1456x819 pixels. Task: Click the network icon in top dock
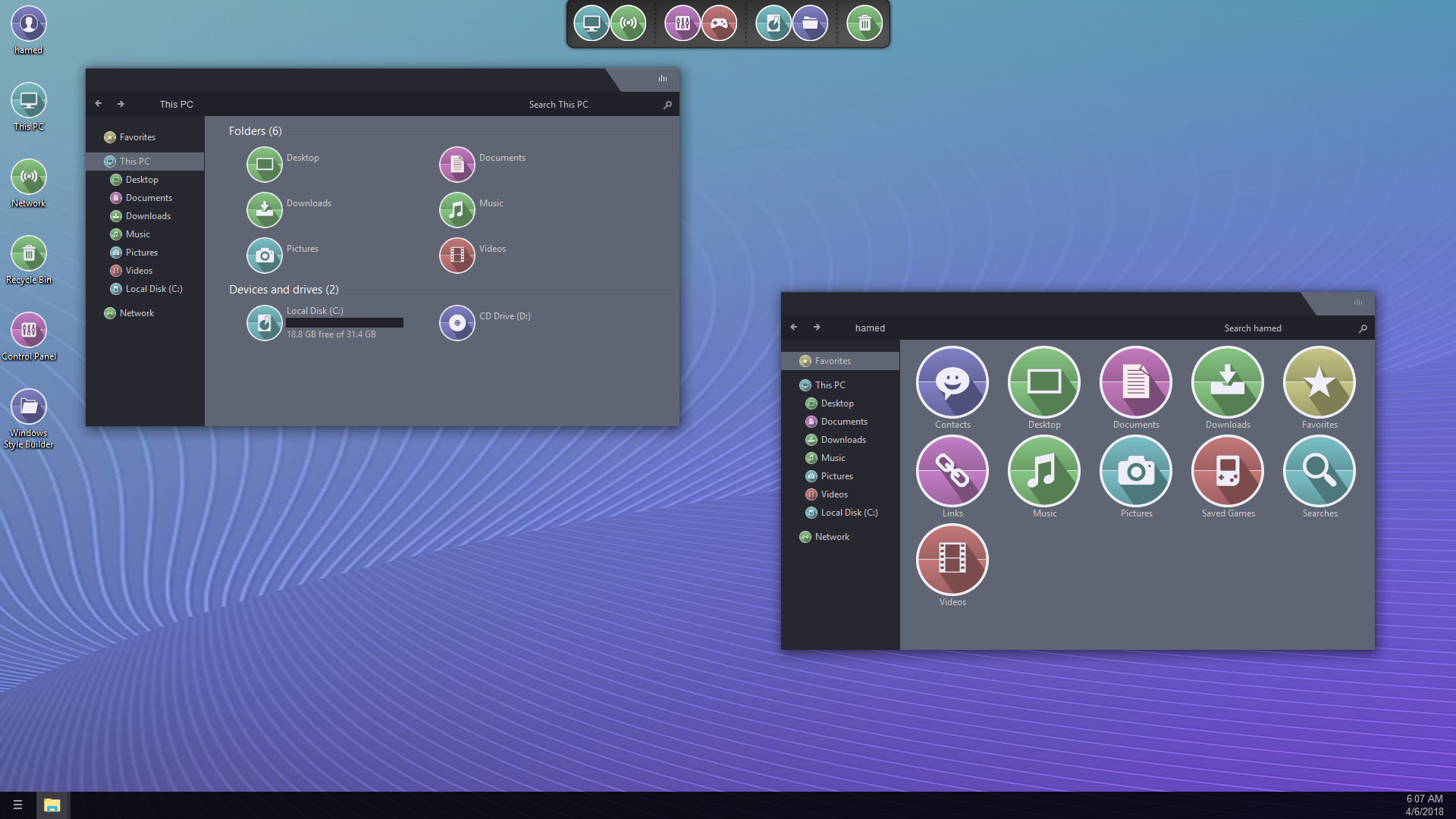[628, 24]
